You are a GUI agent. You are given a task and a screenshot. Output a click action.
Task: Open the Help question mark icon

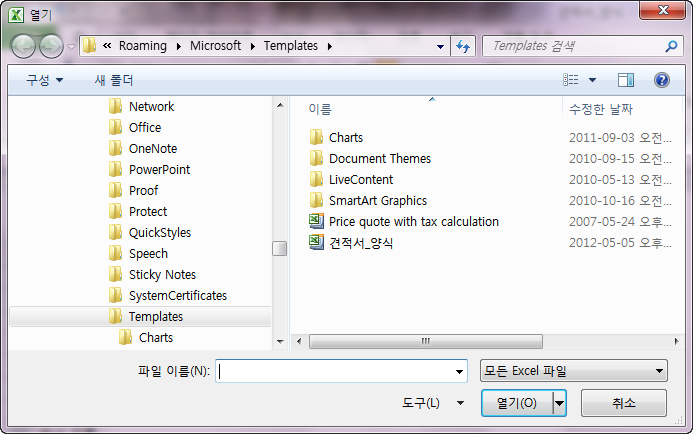tap(662, 80)
